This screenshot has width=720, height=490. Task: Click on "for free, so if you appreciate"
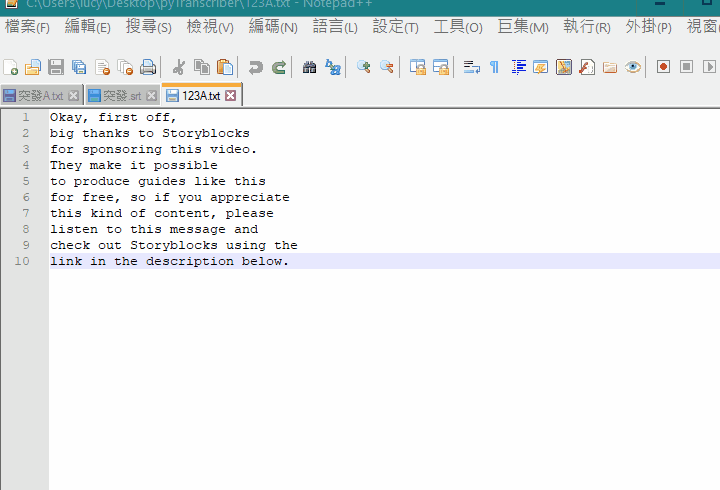pos(170,197)
